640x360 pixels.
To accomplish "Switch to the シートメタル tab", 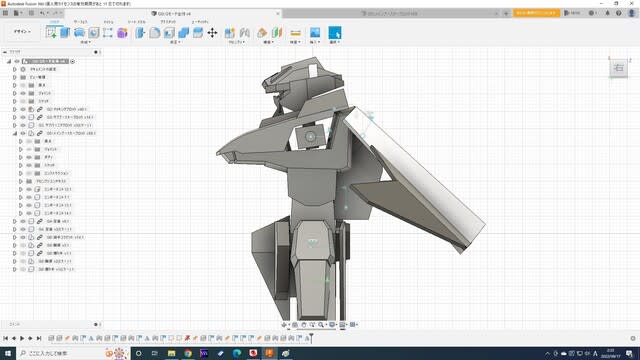I will pyautogui.click(x=137, y=22).
